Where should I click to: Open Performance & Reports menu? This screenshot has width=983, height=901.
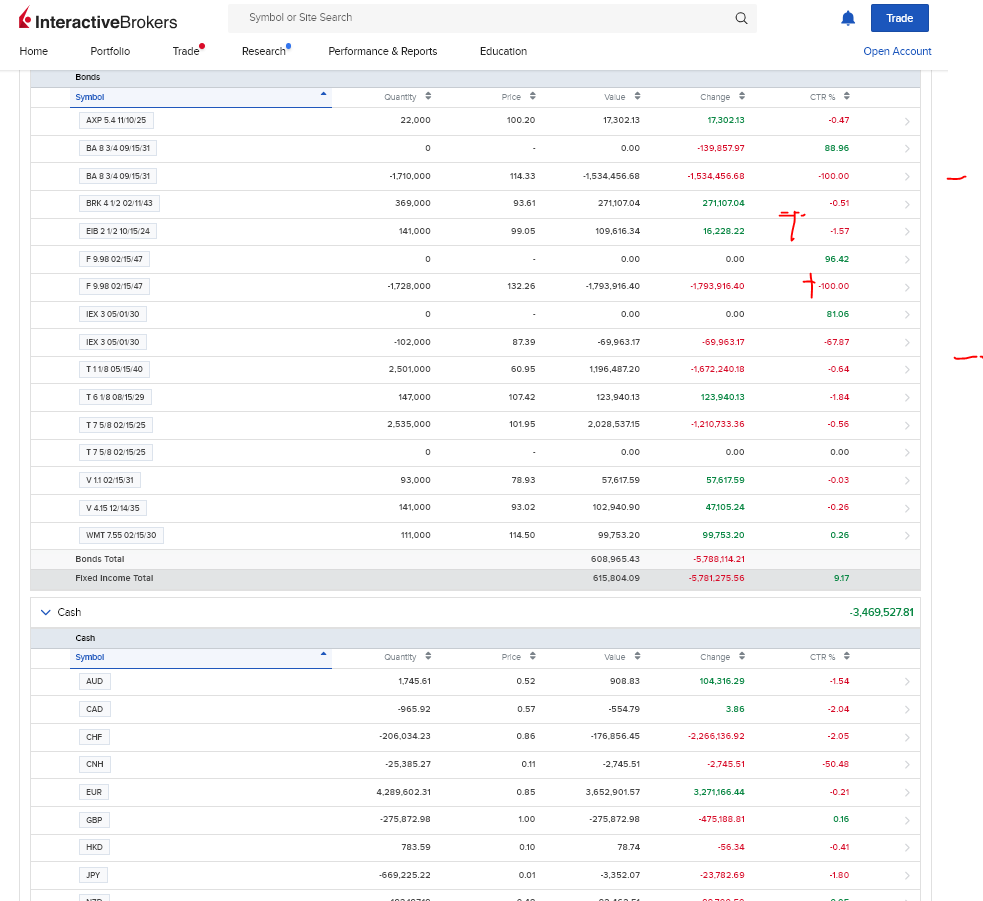coord(382,51)
